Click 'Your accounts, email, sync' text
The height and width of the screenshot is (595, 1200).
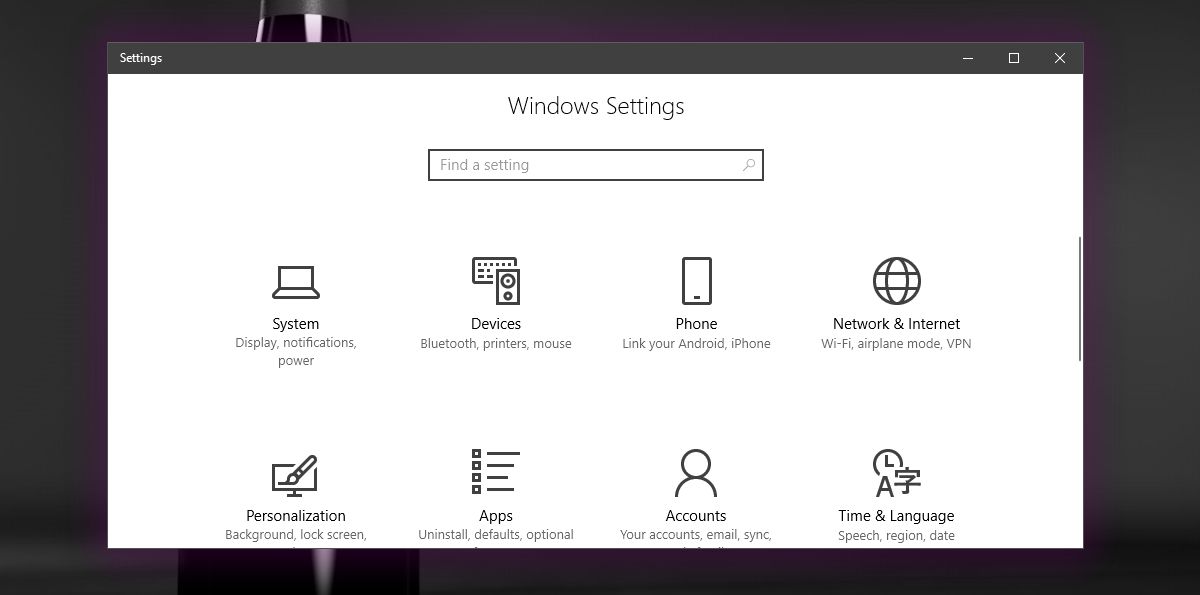pos(696,535)
